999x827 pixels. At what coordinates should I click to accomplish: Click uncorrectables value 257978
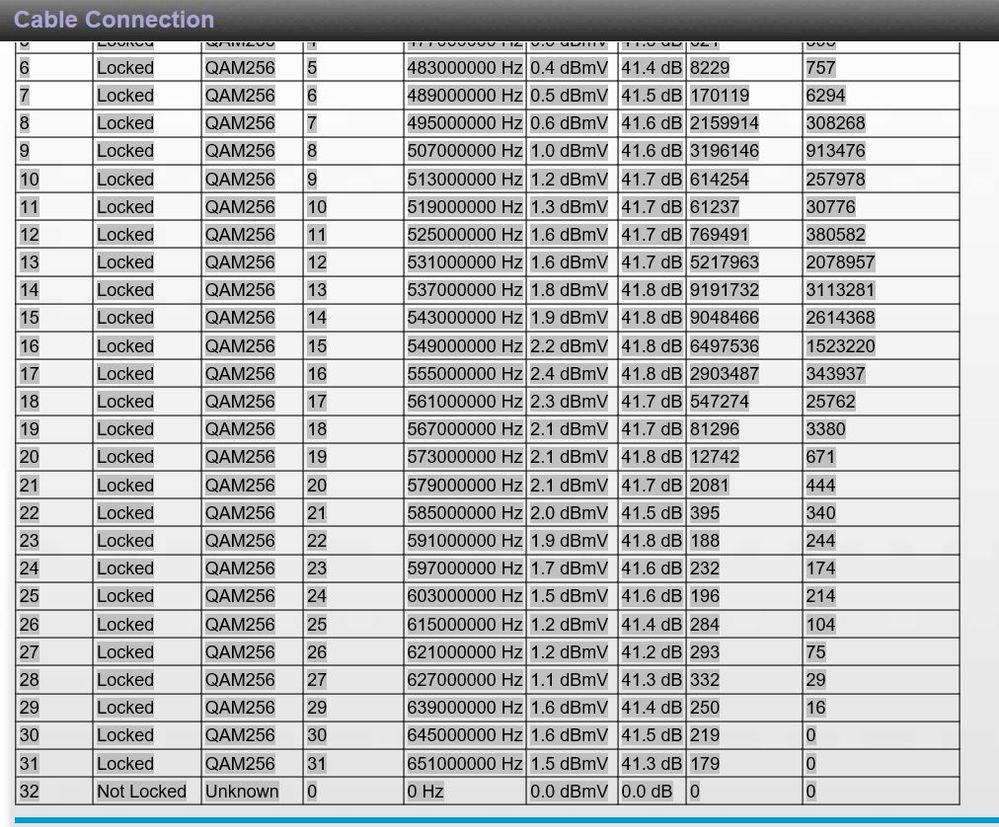click(x=835, y=179)
